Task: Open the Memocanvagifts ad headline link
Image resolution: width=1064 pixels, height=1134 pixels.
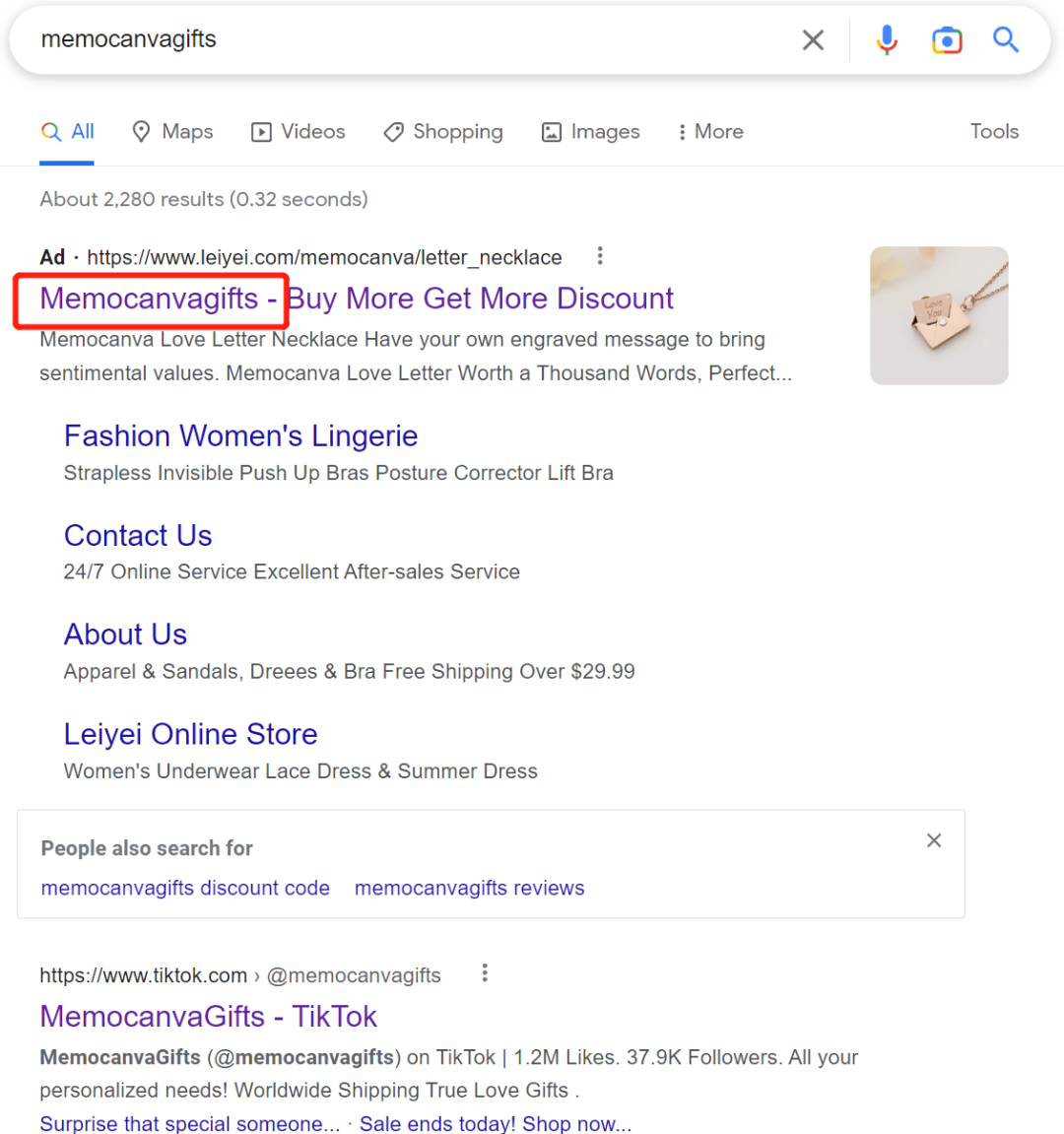Action: point(357,299)
